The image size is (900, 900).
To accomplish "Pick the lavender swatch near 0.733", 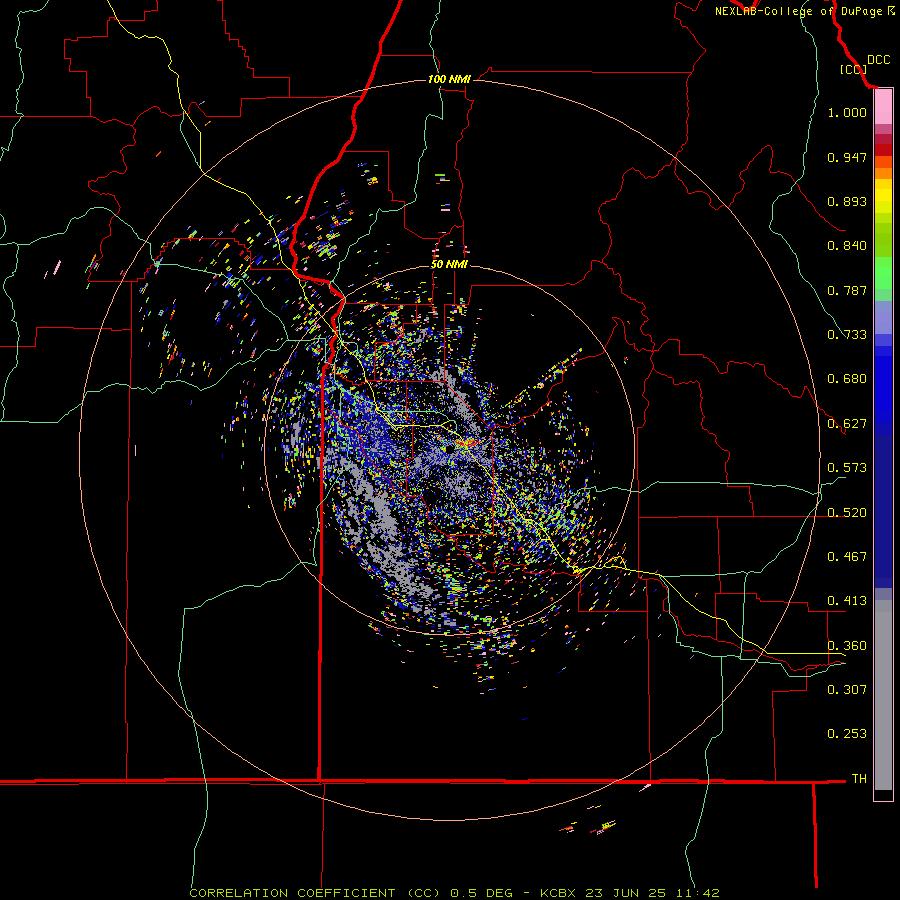I will click(x=883, y=317).
